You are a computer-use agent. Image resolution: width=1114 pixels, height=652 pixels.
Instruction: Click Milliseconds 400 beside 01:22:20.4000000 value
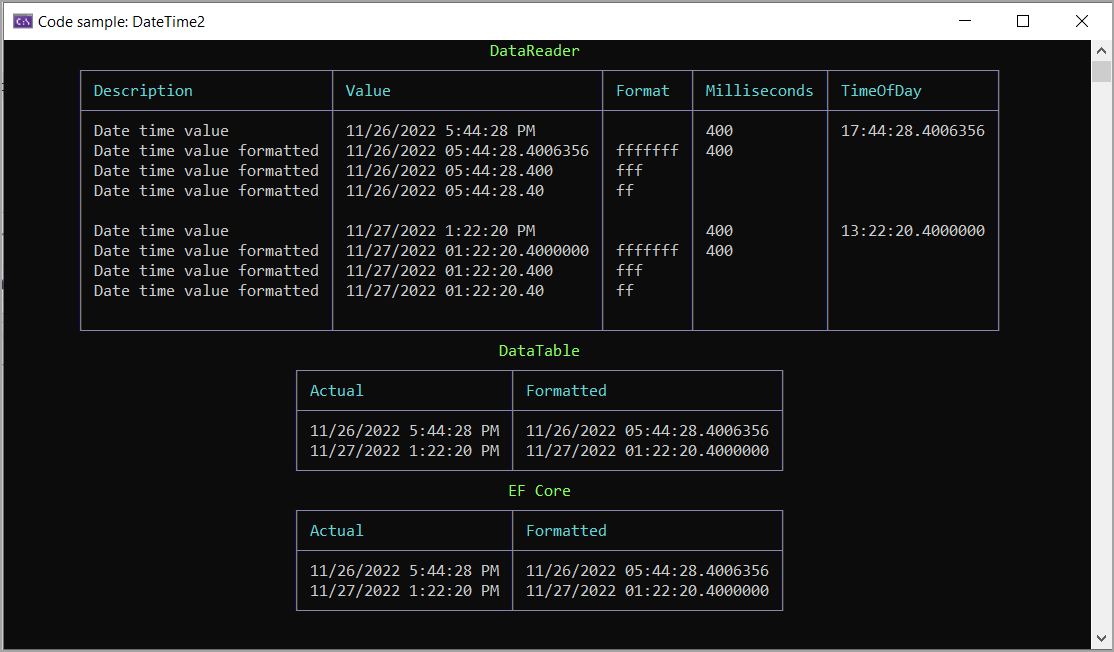pos(719,251)
